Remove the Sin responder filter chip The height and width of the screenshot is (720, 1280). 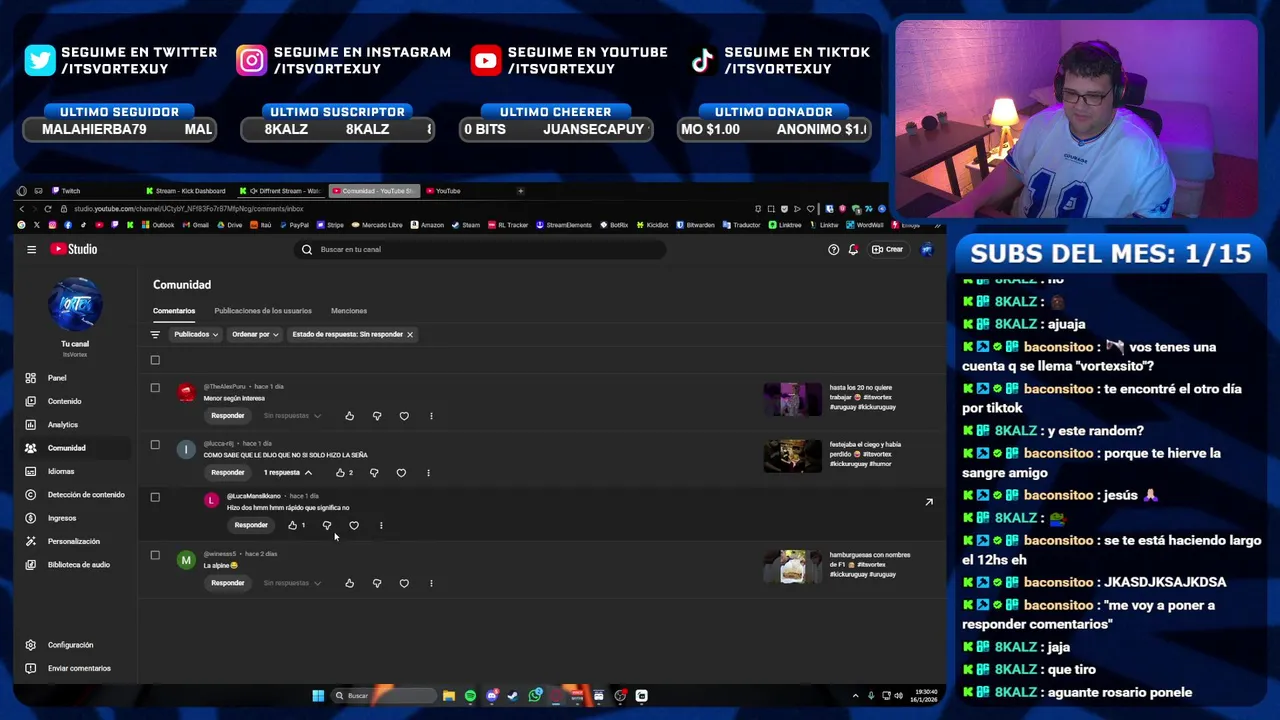tap(410, 335)
